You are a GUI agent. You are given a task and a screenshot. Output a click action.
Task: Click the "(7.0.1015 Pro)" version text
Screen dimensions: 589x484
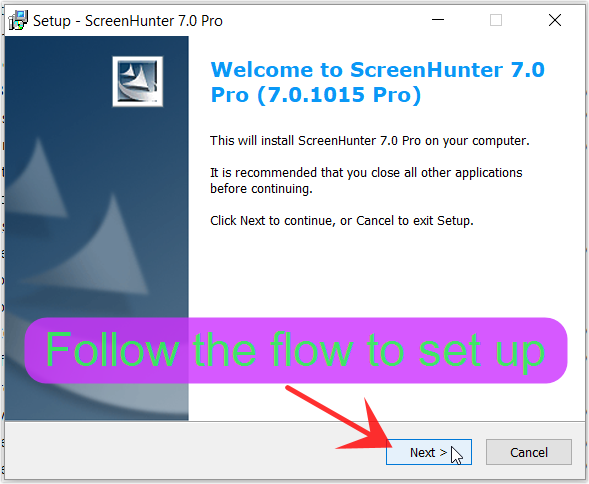pos(339,94)
